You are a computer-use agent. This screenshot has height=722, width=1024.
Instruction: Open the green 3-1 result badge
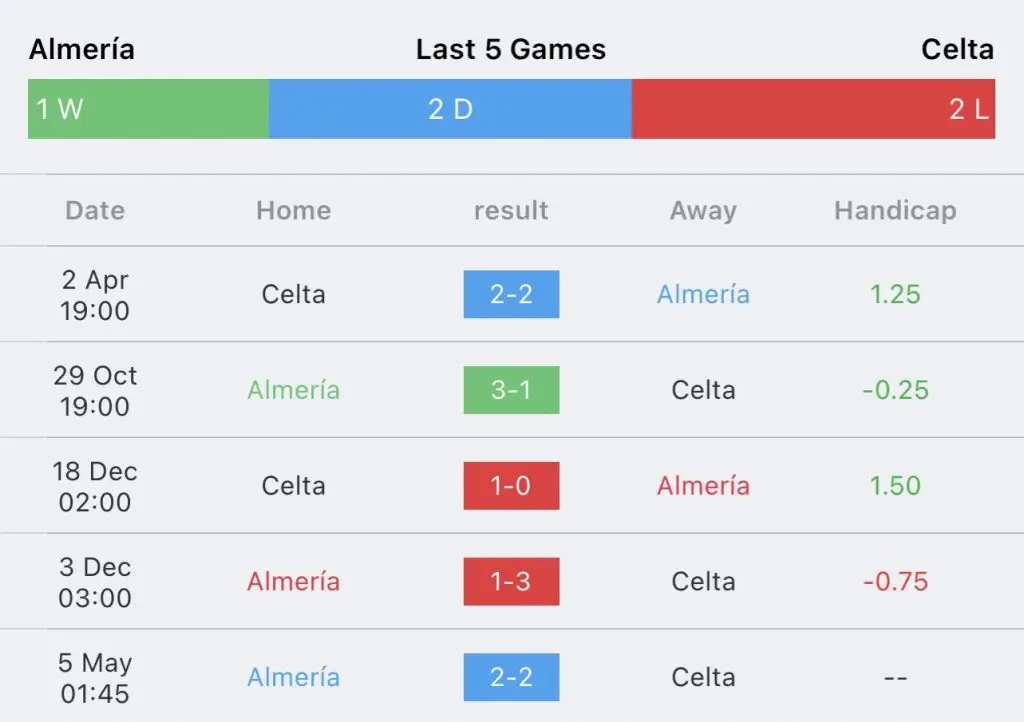click(x=511, y=390)
